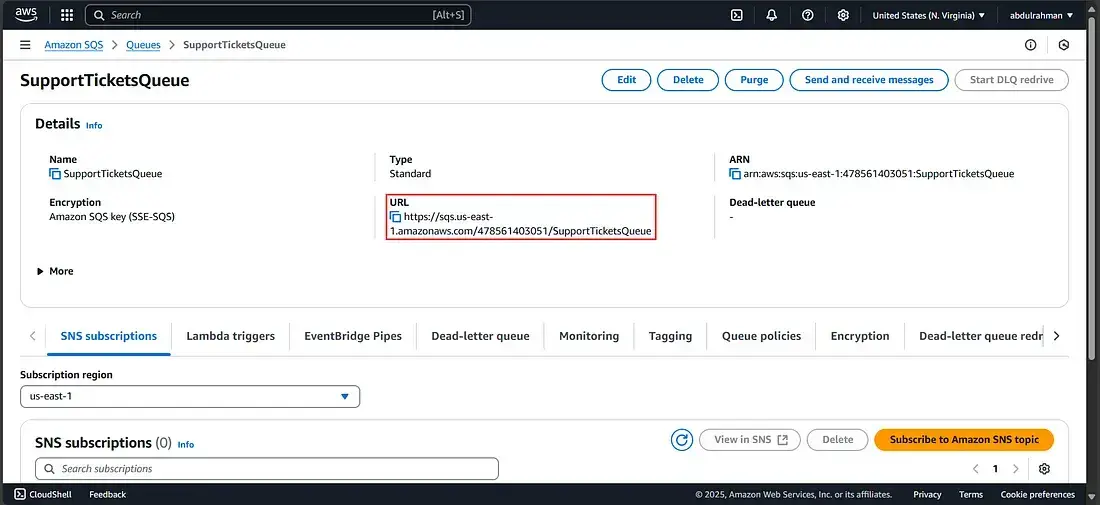1100x505 pixels.
Task: Open the United States (N. Virginia) region menu
Action: [x=928, y=15]
